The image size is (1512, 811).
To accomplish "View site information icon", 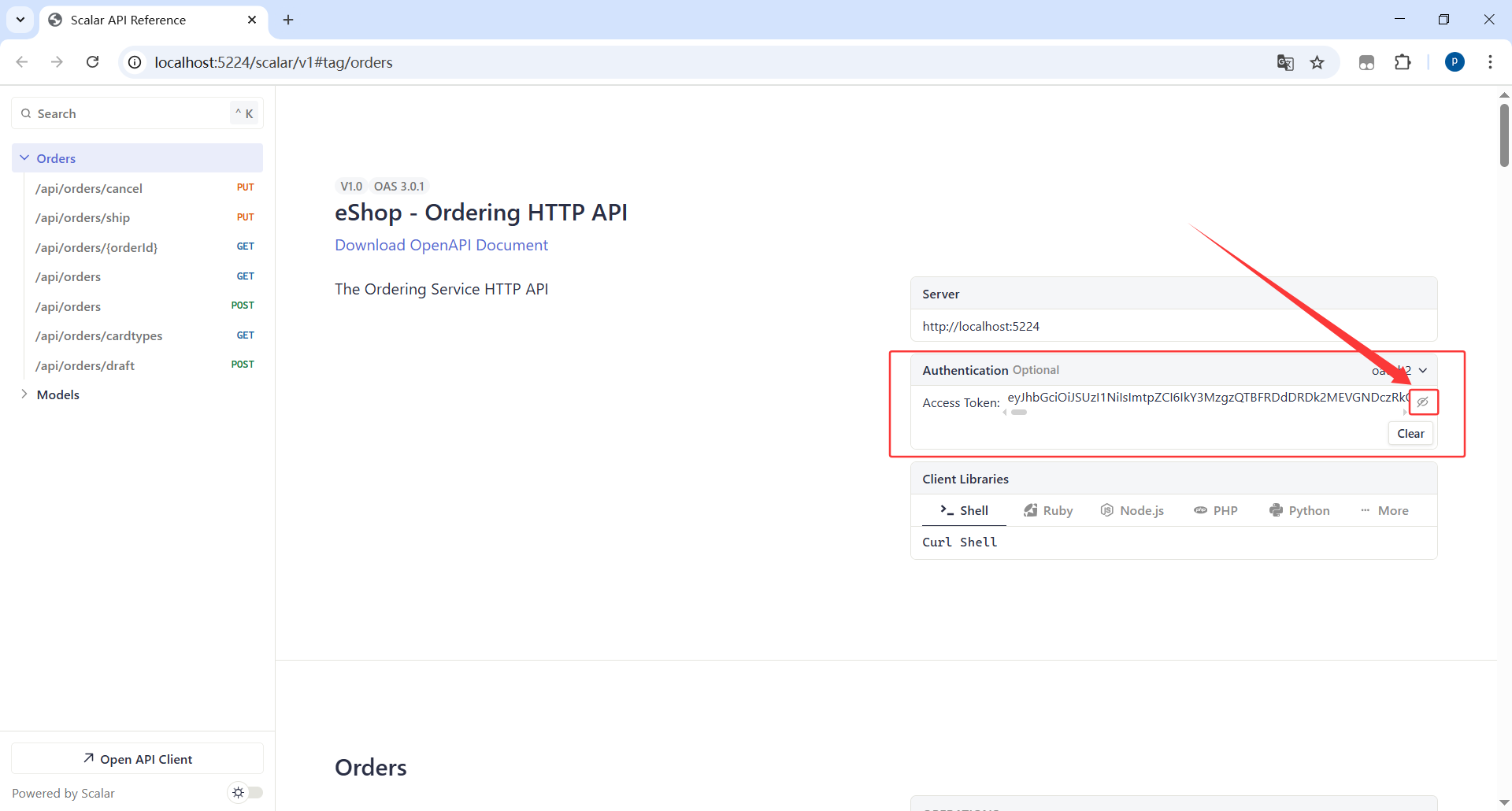I will [x=135, y=62].
